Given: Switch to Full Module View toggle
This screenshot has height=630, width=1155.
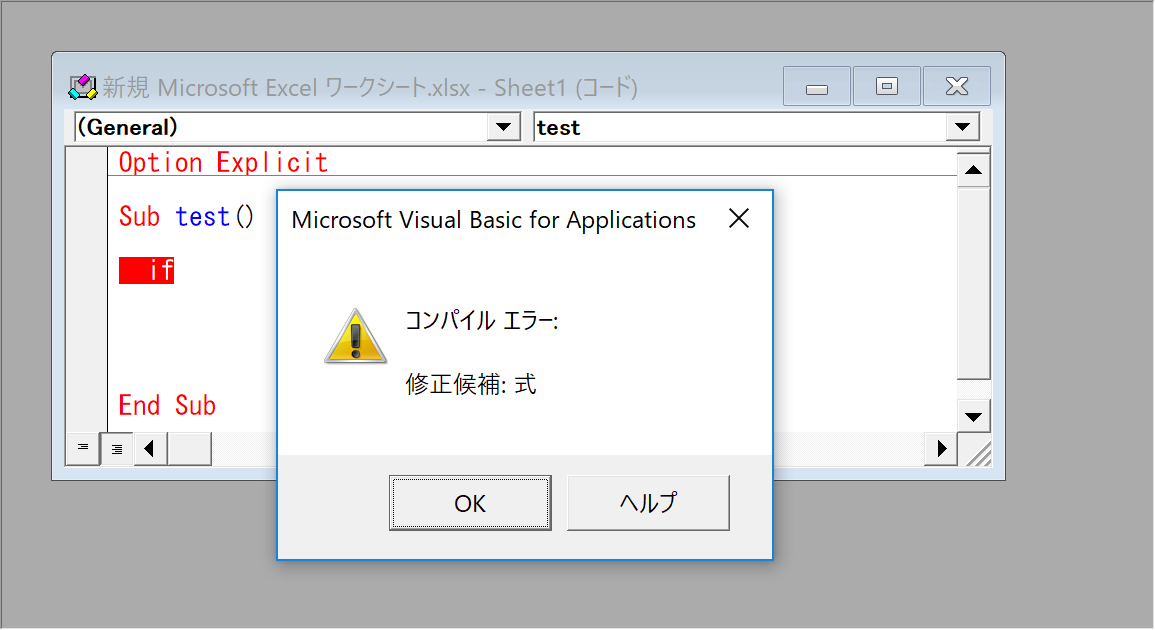Looking at the screenshot, I should [x=117, y=449].
